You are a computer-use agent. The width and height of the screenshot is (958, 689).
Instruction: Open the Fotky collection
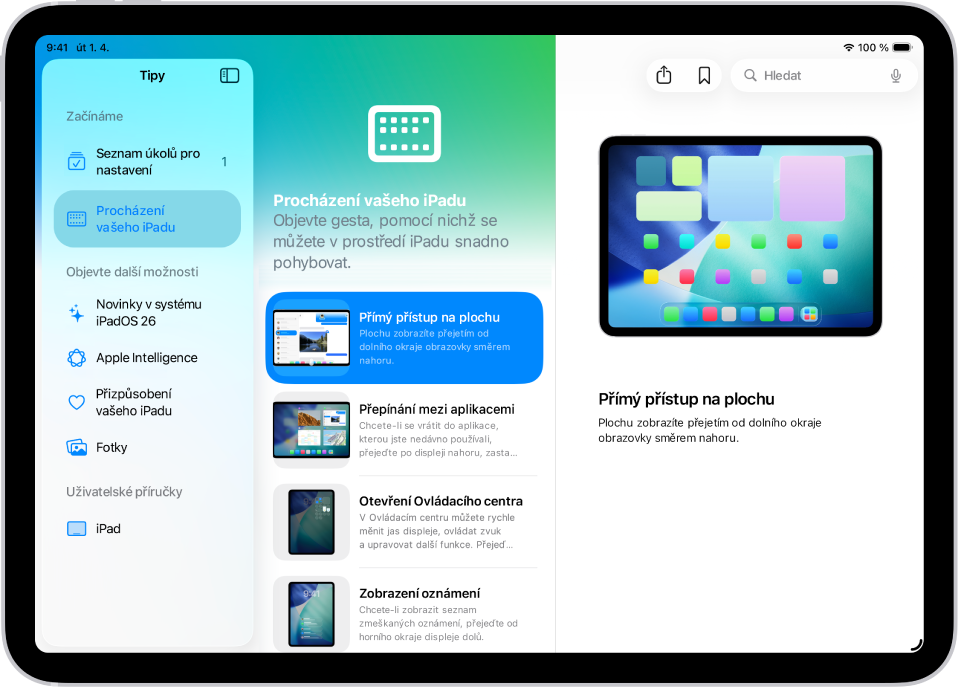click(147, 447)
